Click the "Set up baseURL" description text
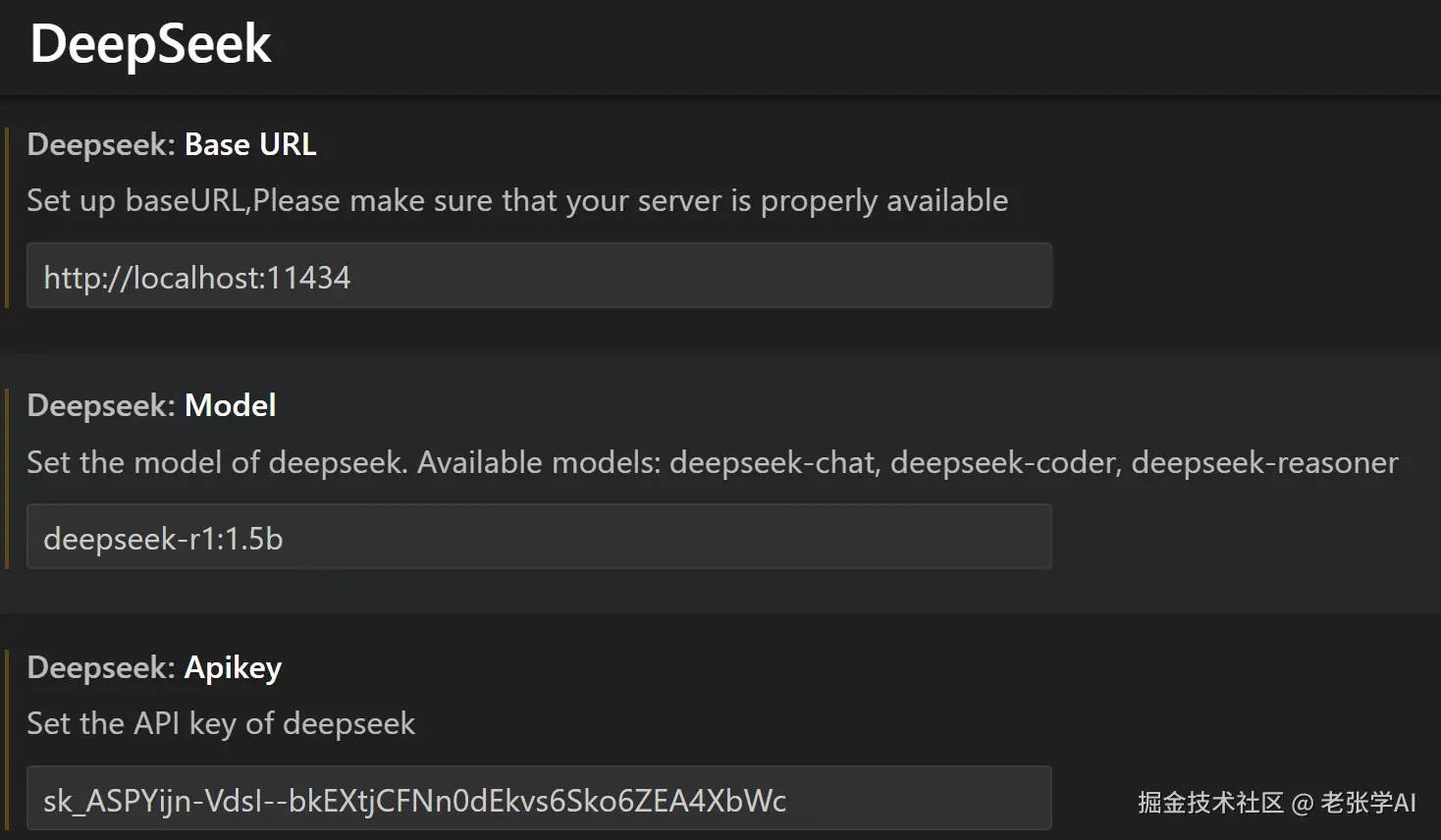This screenshot has width=1441, height=840. click(x=137, y=200)
